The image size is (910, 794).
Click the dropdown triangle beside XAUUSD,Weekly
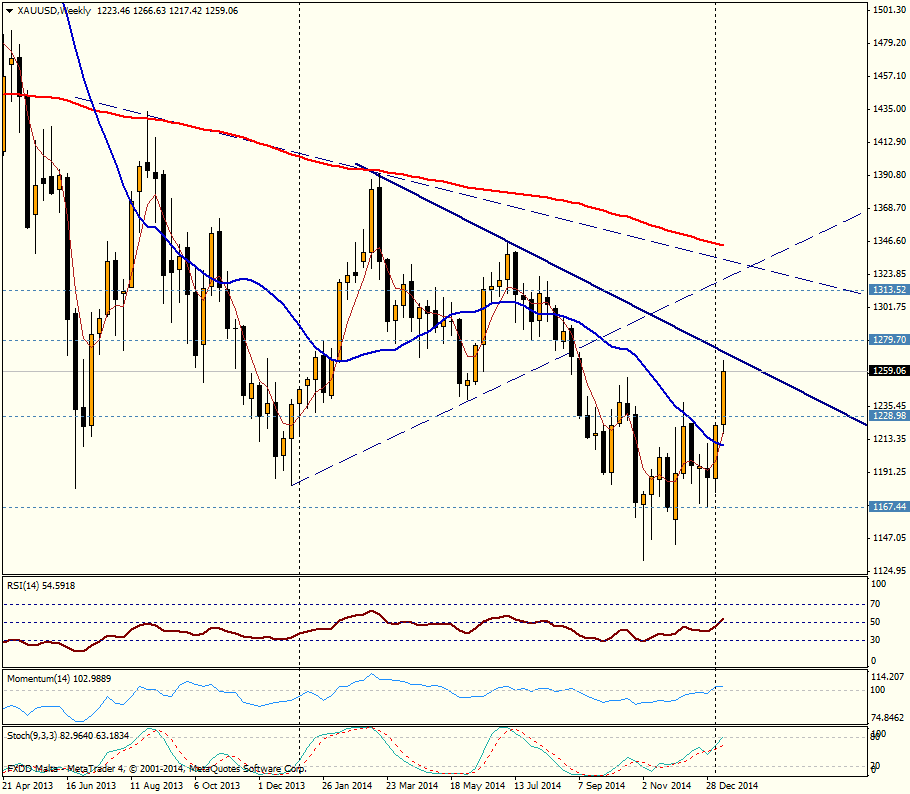click(6, 10)
